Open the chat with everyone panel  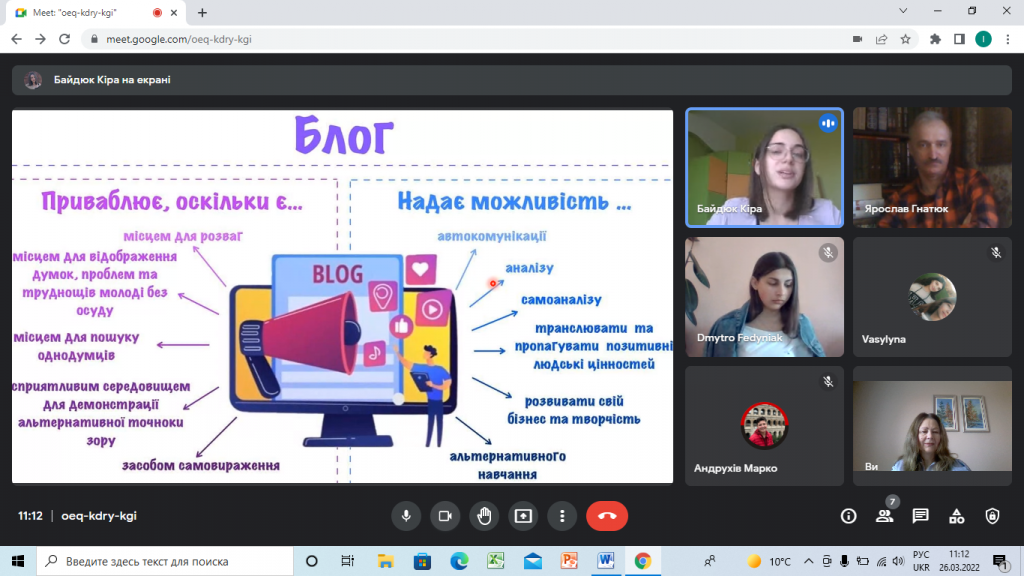point(920,516)
